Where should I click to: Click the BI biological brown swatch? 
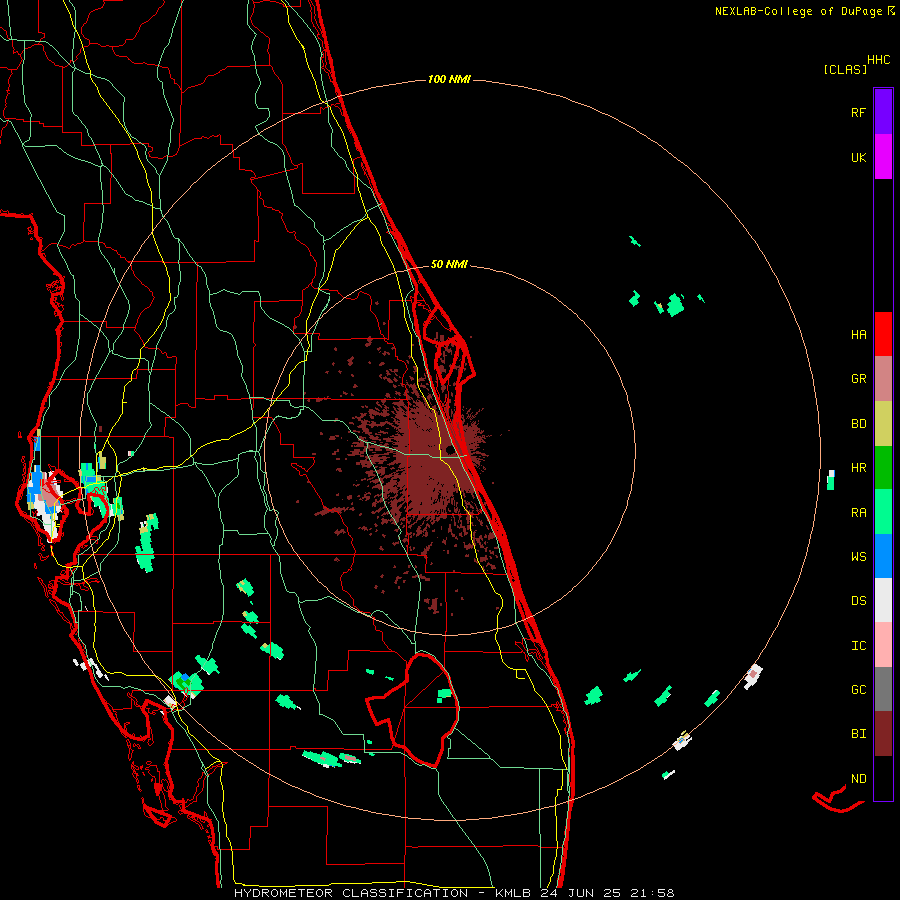click(x=883, y=734)
